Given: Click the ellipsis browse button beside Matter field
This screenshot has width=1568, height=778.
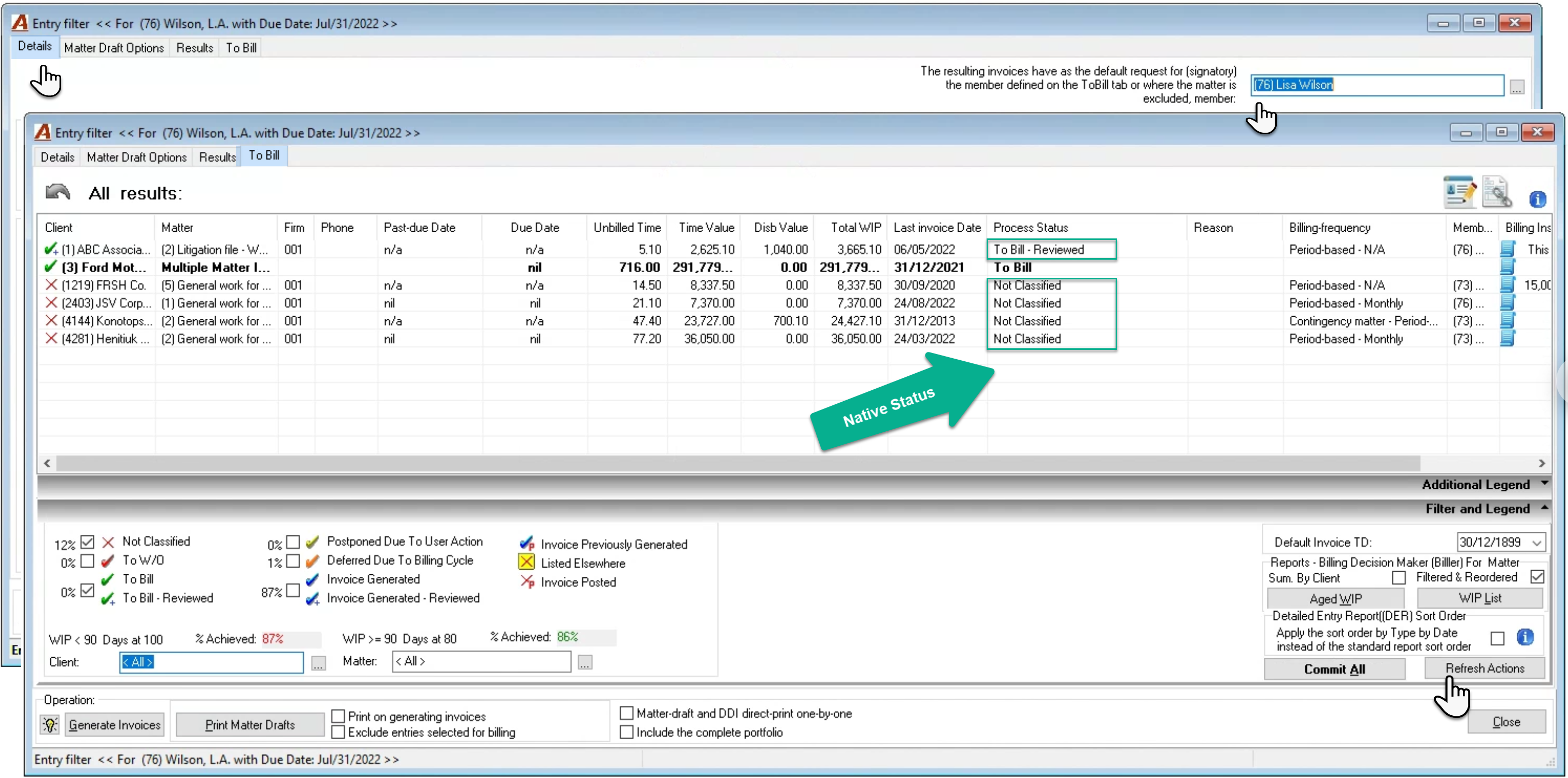Looking at the screenshot, I should (585, 663).
